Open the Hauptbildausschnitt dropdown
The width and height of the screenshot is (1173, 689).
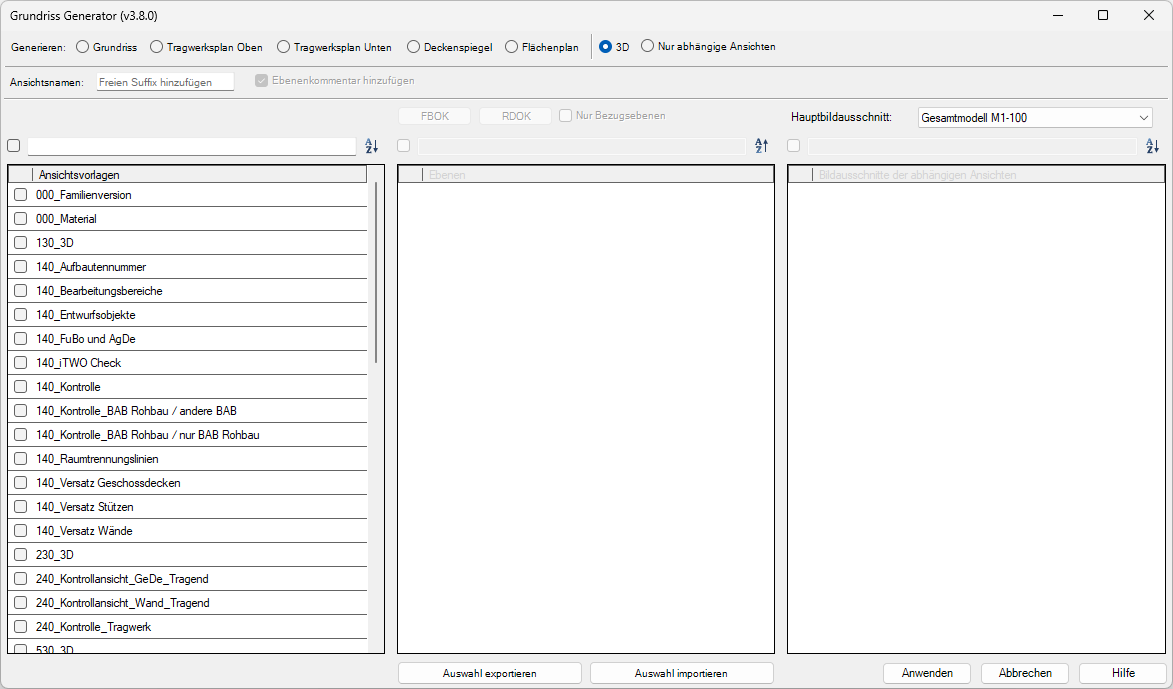(1143, 117)
